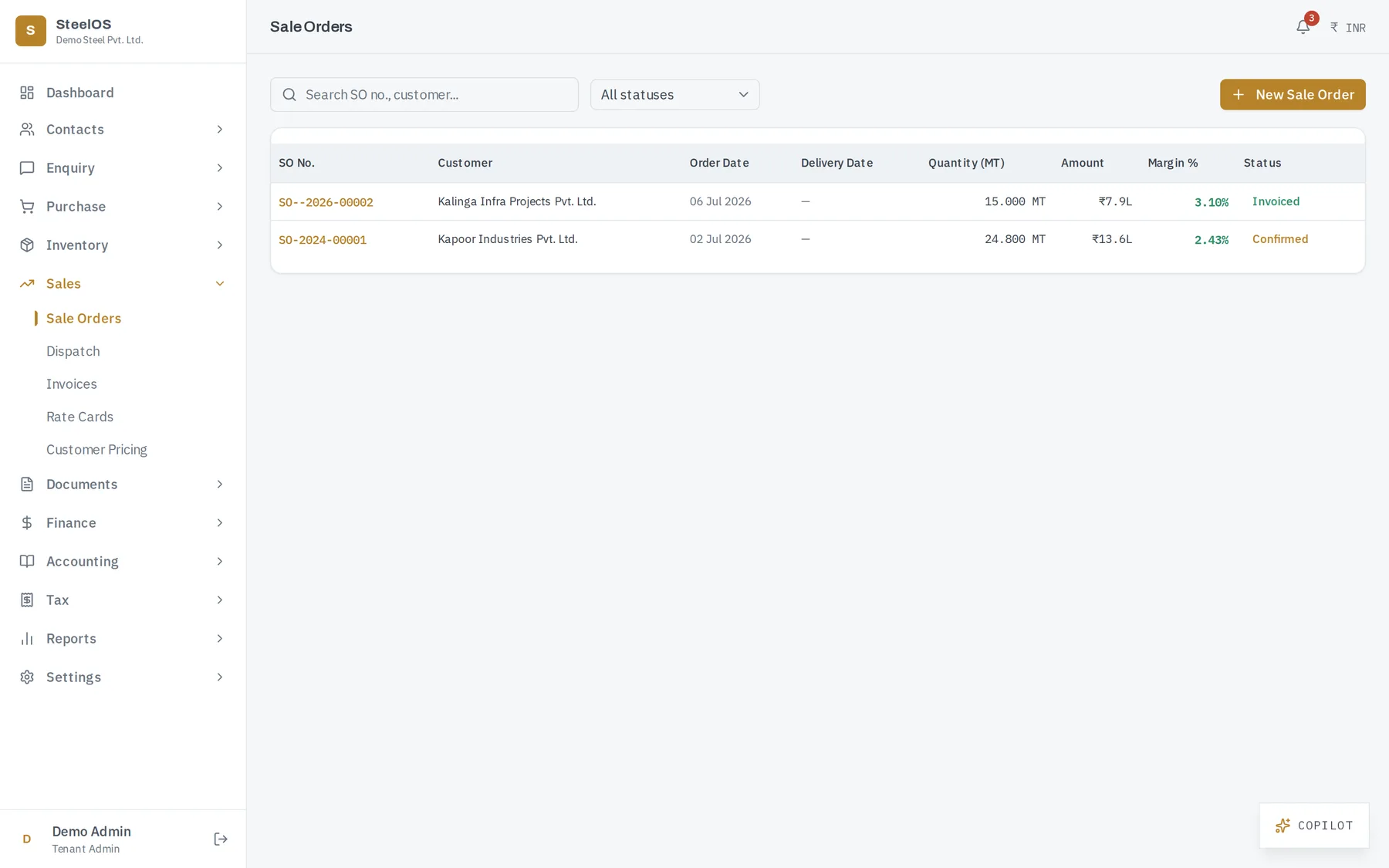Click the Confirmed status label
1389x868 pixels.
coord(1280,239)
